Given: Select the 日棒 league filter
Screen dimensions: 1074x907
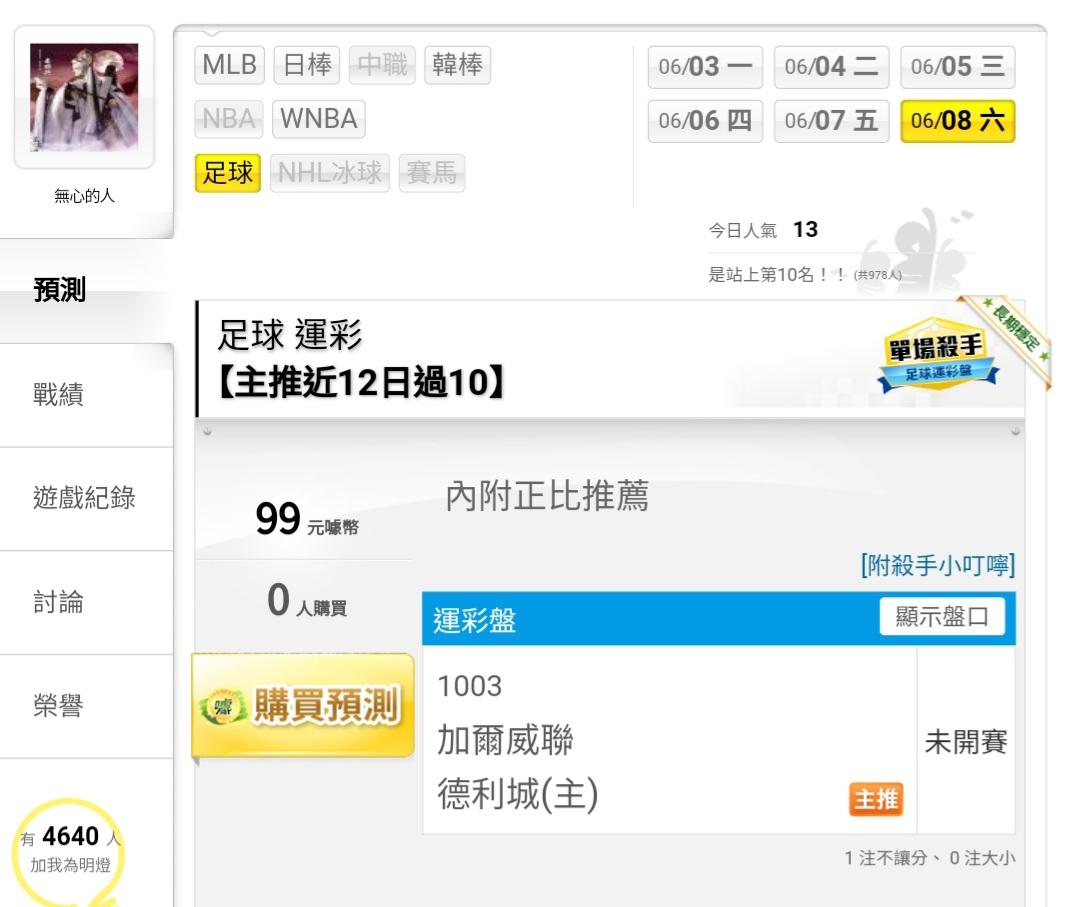Looking at the screenshot, I should [307, 65].
